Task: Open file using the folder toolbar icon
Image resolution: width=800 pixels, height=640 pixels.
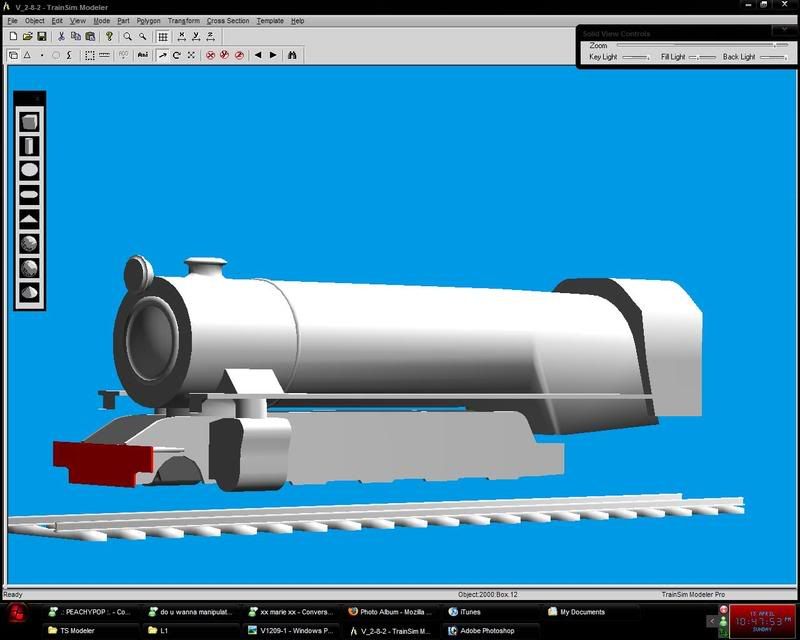Action: (27, 37)
